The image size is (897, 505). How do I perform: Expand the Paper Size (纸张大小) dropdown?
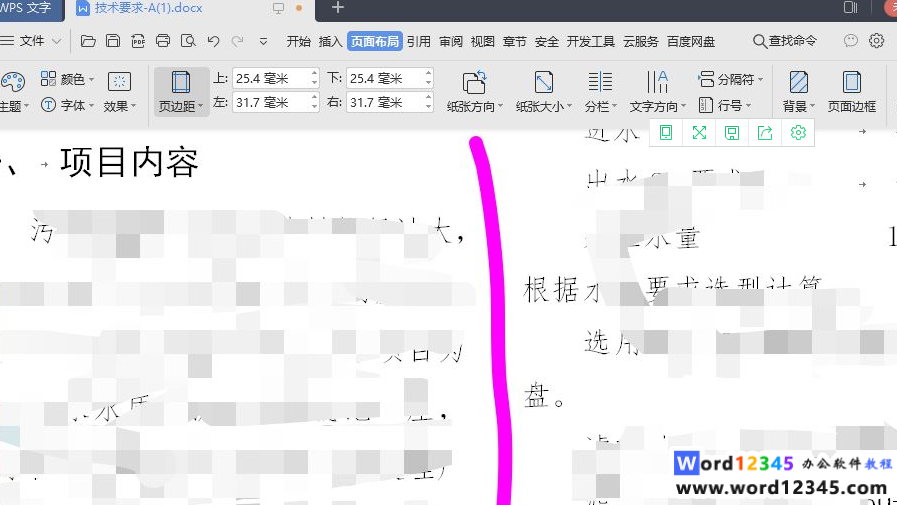[x=544, y=106]
